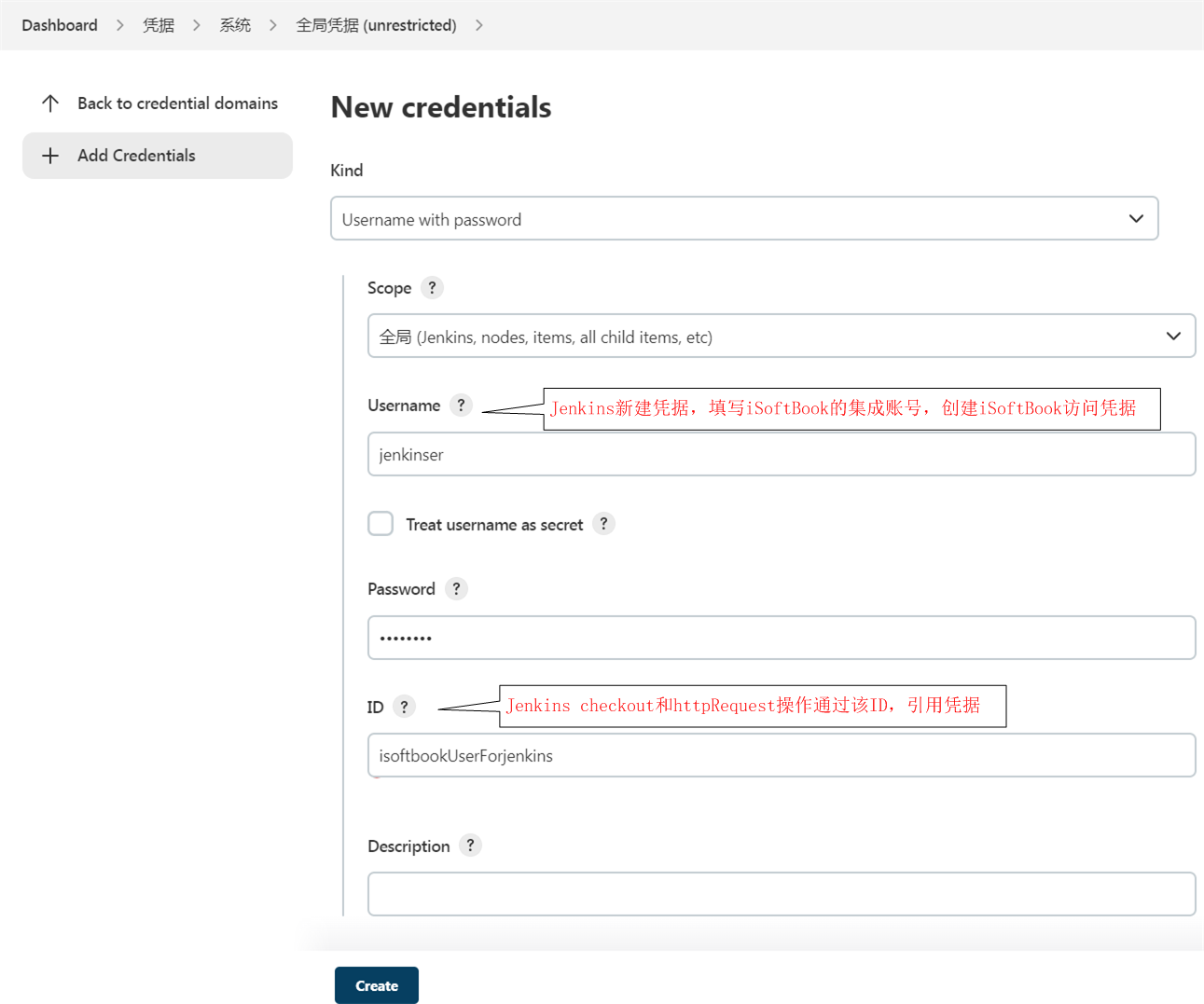Click the chevron after 系统 breadcrumb
Viewport: 1204px width, 1004px height.
click(x=273, y=25)
